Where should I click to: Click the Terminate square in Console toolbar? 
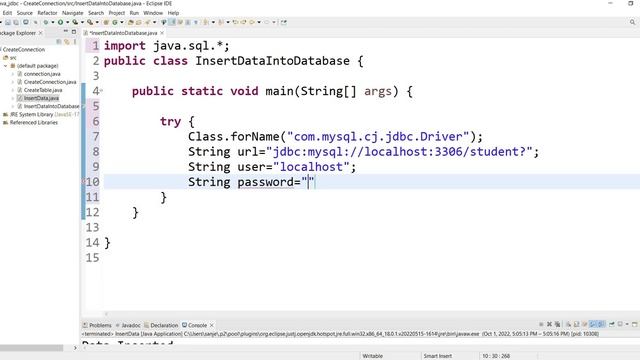pos(541,324)
